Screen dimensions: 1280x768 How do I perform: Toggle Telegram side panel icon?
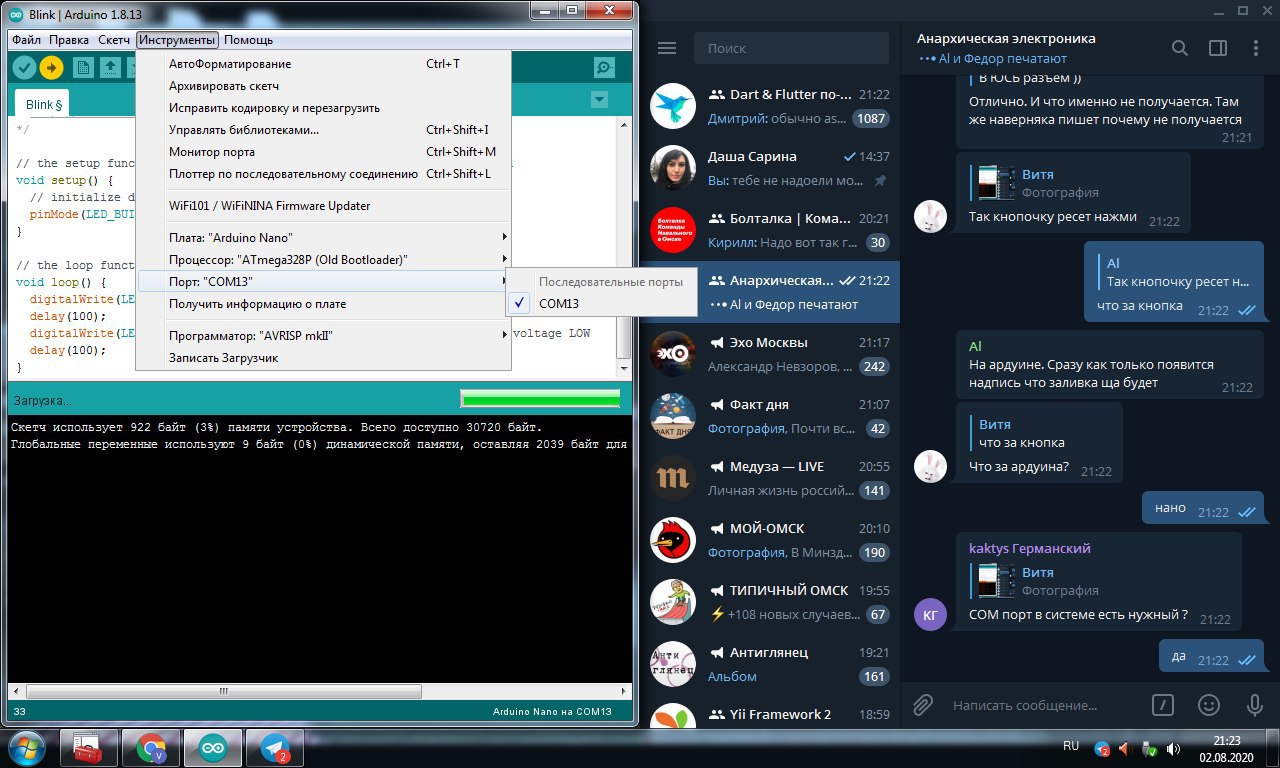pos(1218,48)
